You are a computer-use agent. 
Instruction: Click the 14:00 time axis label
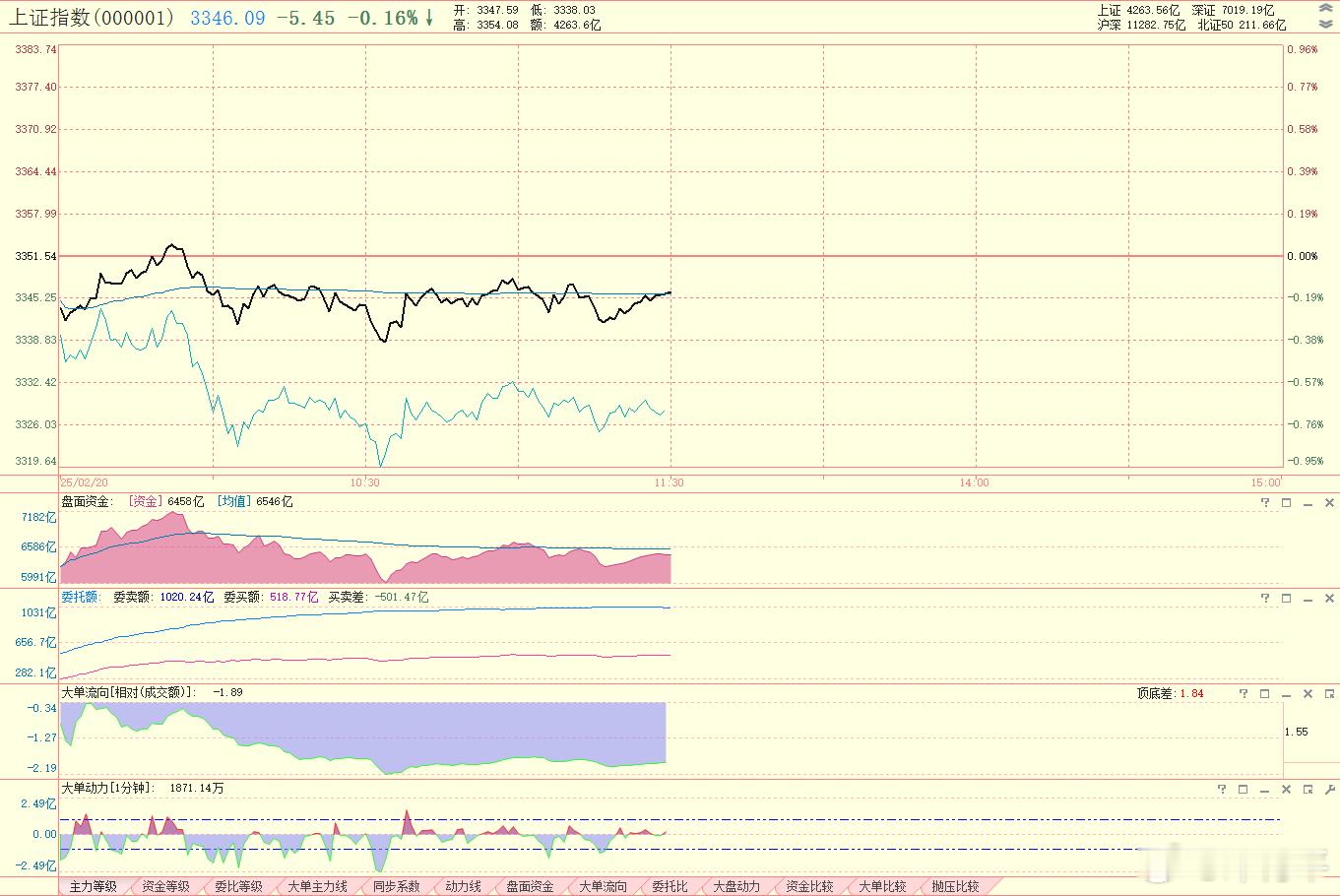tap(974, 482)
